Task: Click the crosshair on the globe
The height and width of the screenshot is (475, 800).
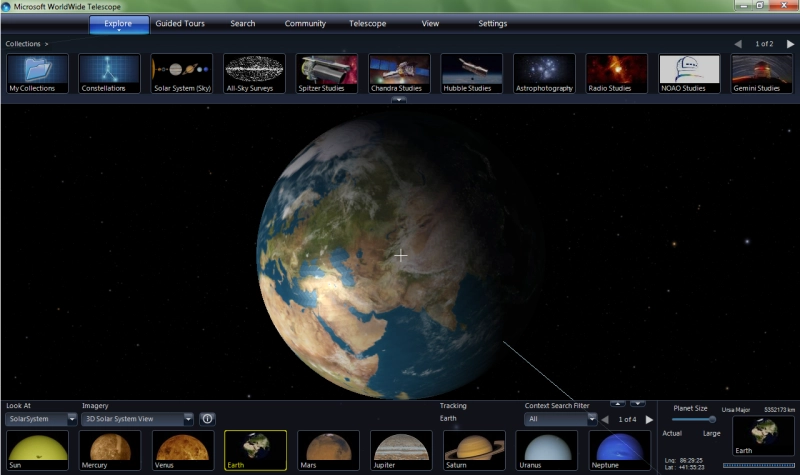Action: (x=401, y=255)
